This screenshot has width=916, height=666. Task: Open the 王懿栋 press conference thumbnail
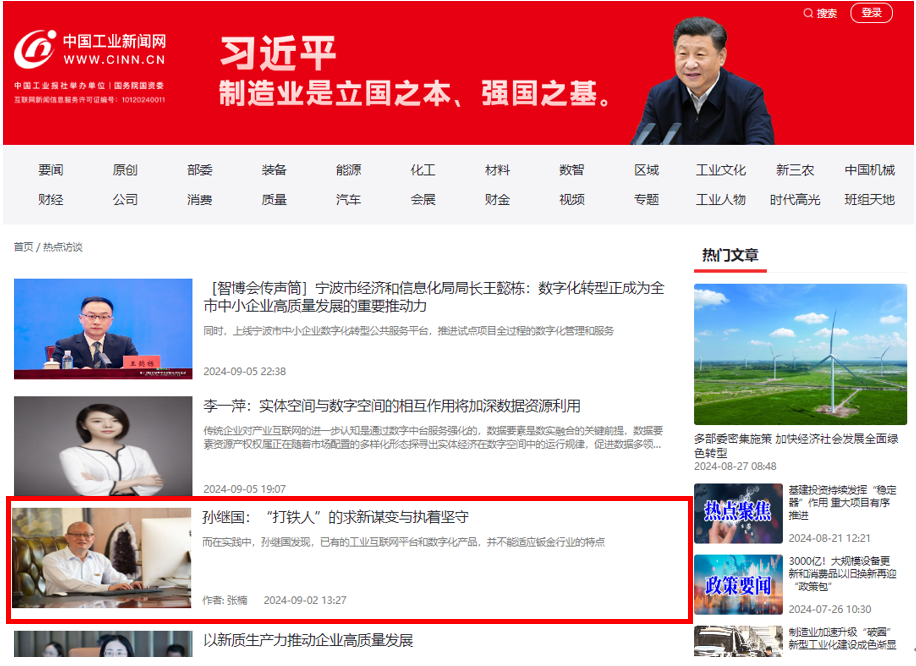(103, 329)
